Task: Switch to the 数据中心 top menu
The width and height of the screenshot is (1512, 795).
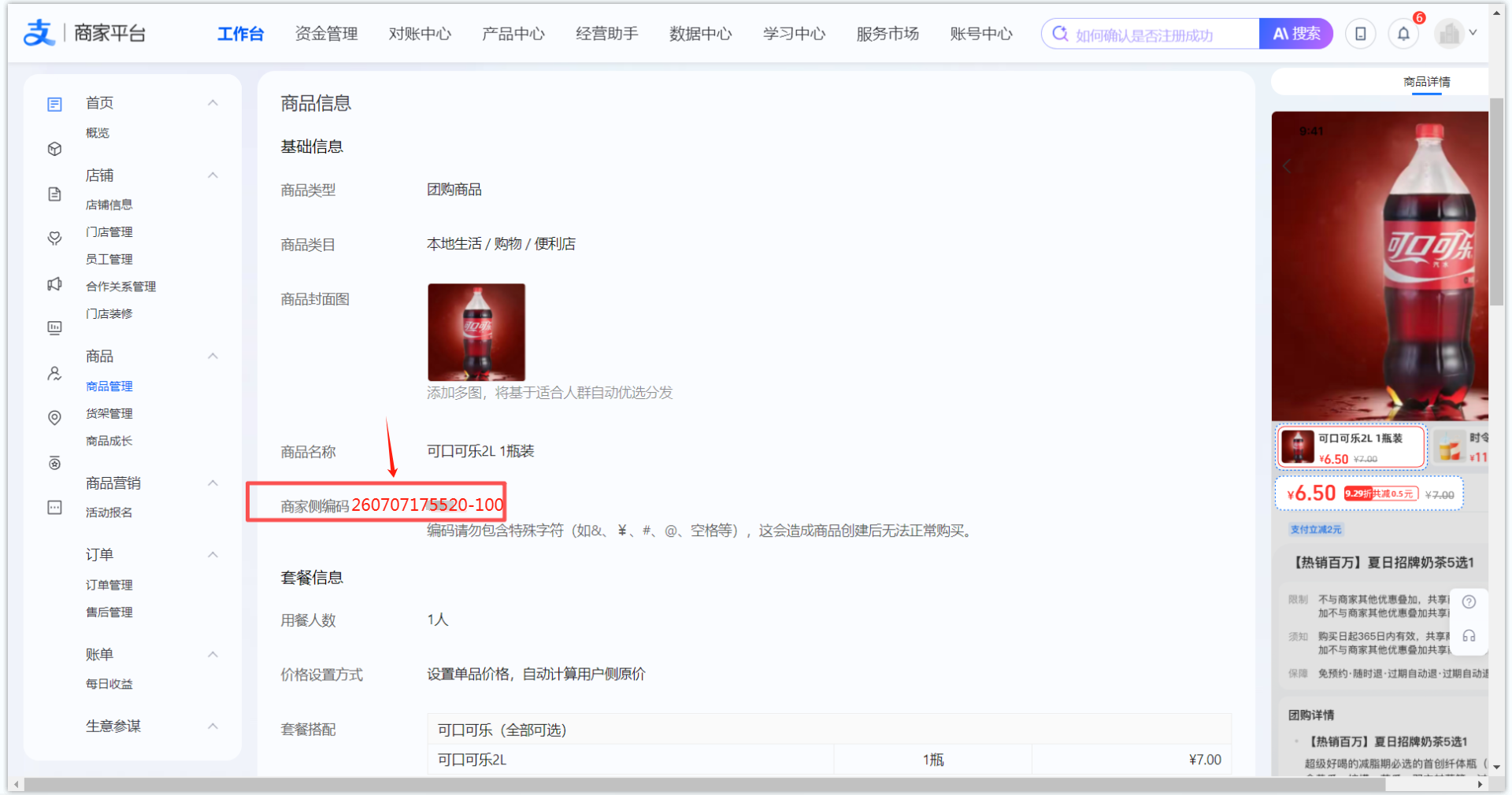Action: coord(700,34)
